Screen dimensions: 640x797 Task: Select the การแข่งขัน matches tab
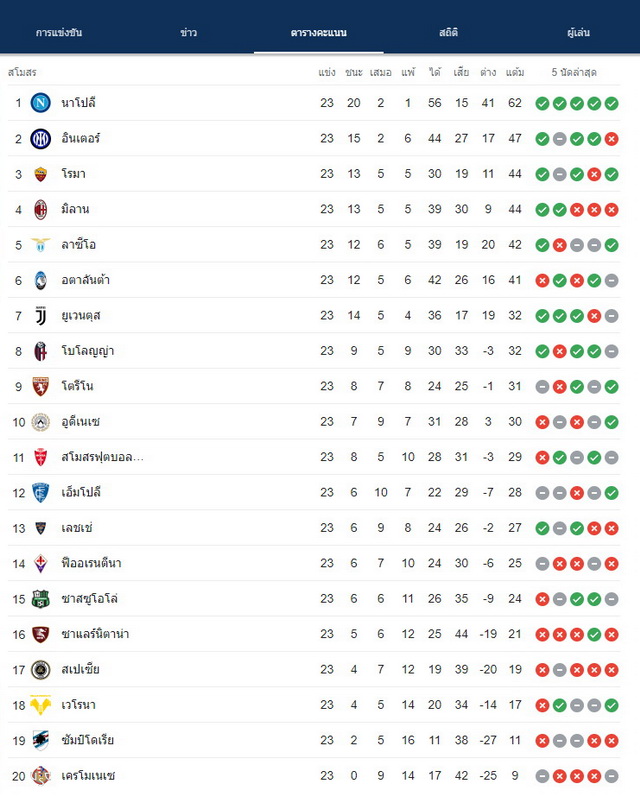[x=59, y=33]
